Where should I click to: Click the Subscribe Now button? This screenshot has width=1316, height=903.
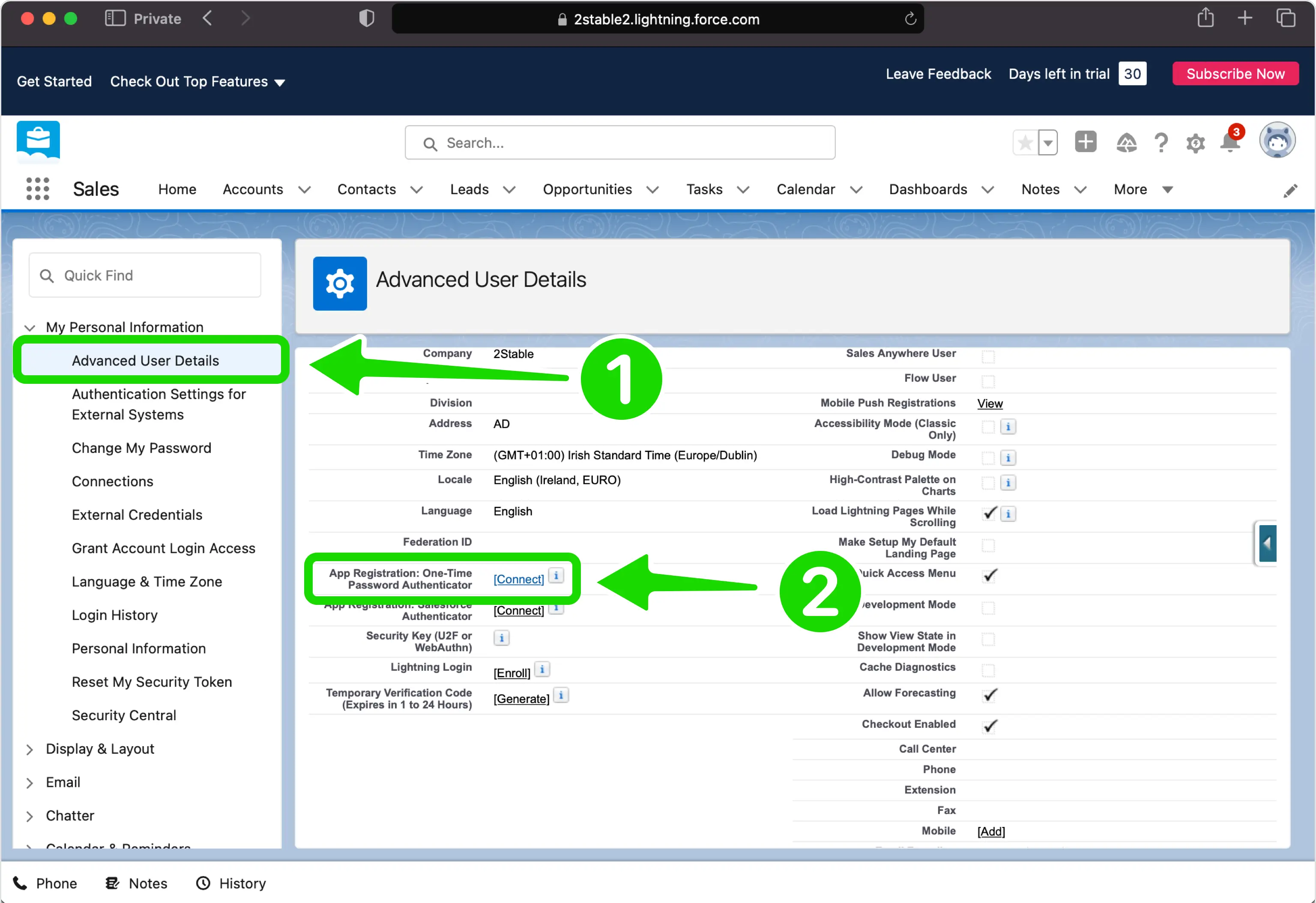coord(1235,74)
